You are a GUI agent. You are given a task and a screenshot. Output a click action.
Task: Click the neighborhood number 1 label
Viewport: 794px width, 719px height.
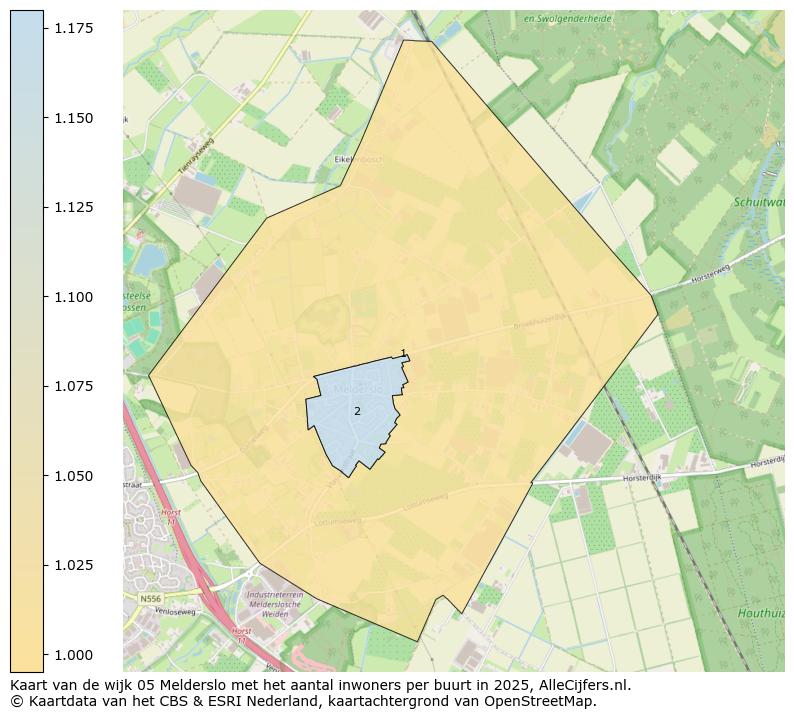pyautogui.click(x=403, y=353)
